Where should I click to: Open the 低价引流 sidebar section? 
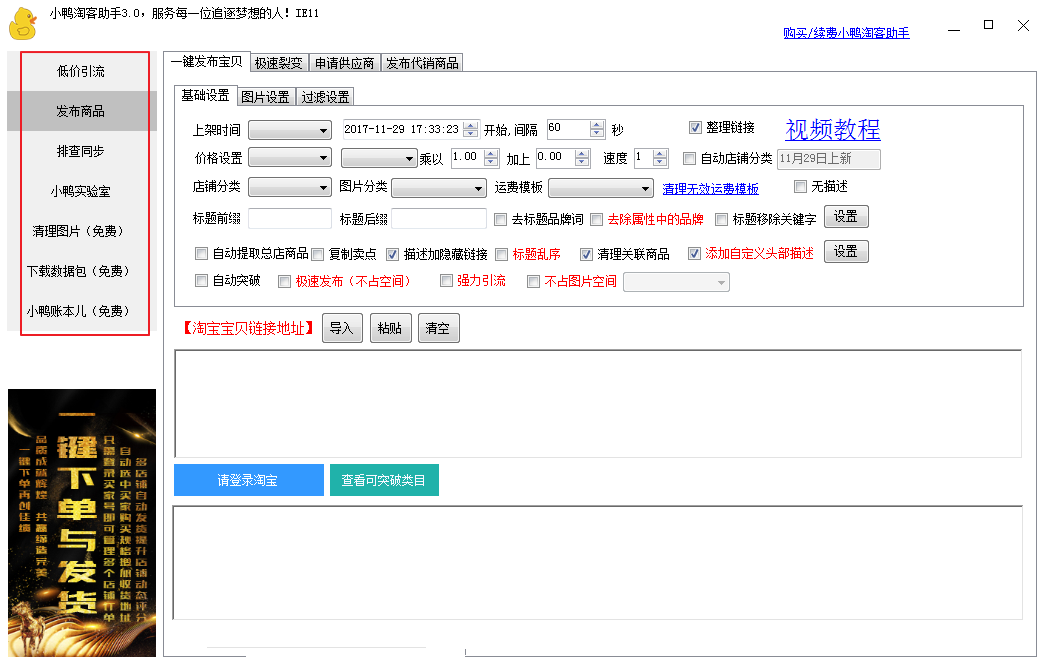pos(84,71)
